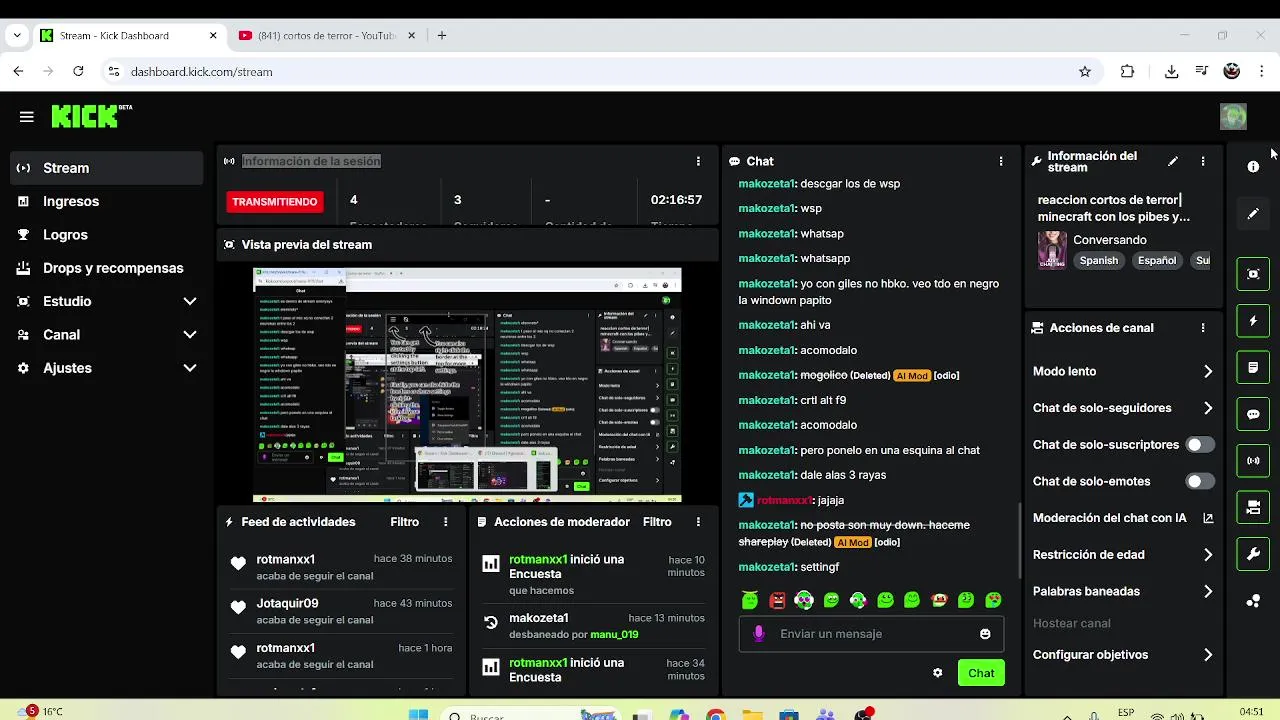Open the user avatar in the Kick header
Screen dimensions: 1280x720
point(1233,116)
